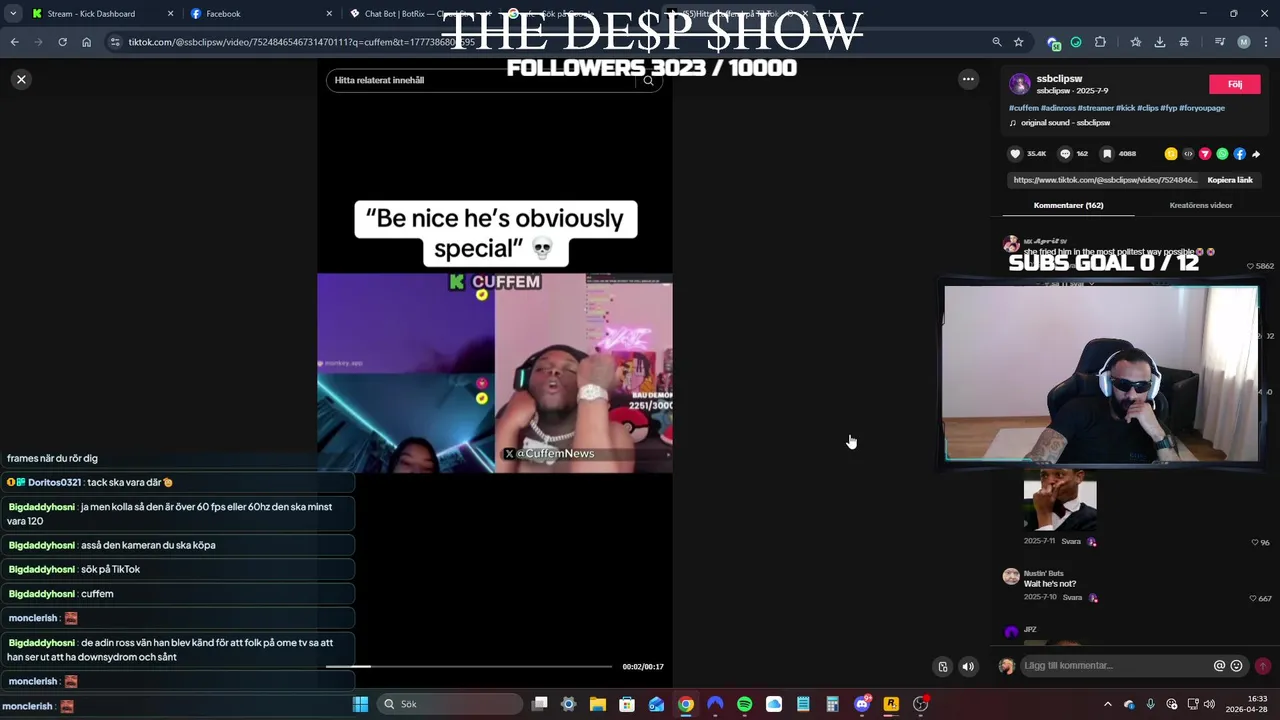Switch to 'Kreatörens videor' tab
This screenshot has height=720, width=1280.
coord(1201,205)
